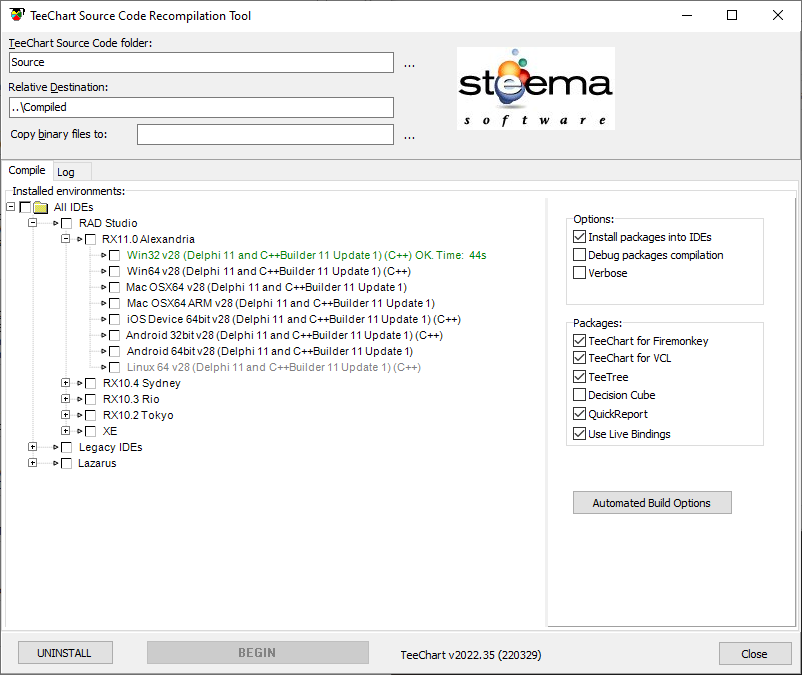Enable the Decision Cube package
Viewport: 802px width, 675px height.
point(580,395)
